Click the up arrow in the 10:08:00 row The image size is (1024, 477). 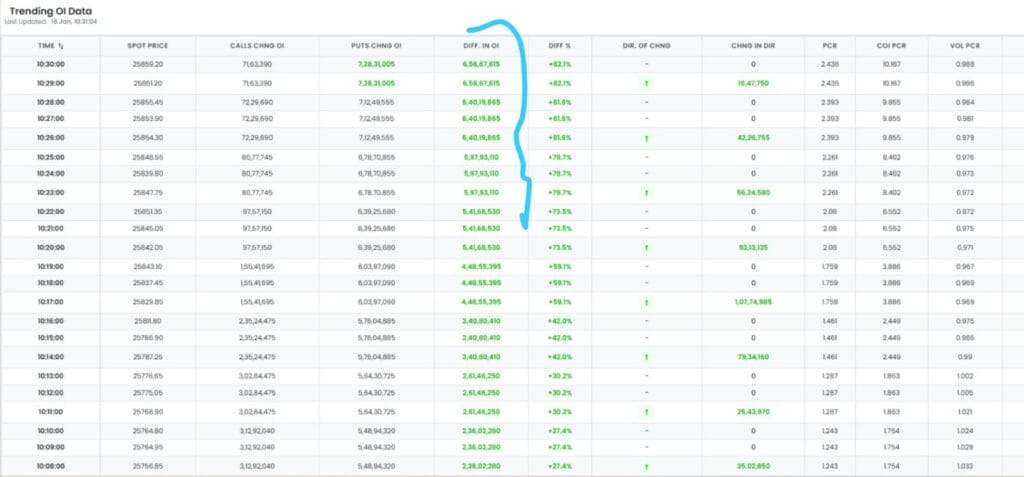pos(647,465)
